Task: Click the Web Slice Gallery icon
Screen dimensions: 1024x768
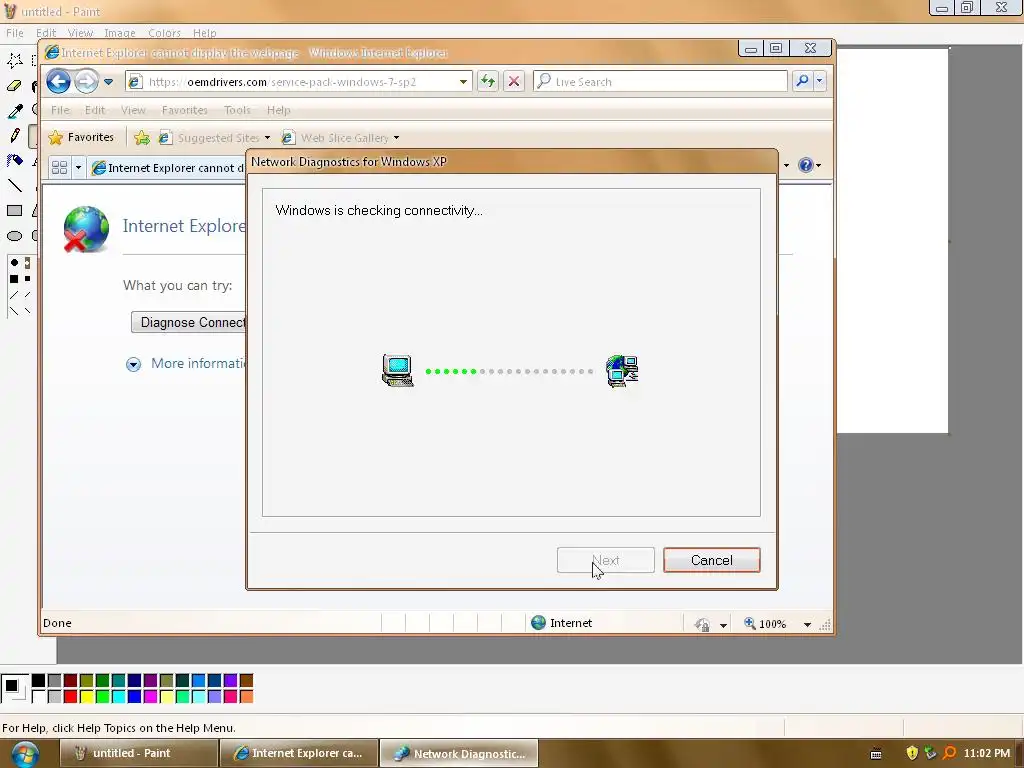Action: click(x=287, y=138)
